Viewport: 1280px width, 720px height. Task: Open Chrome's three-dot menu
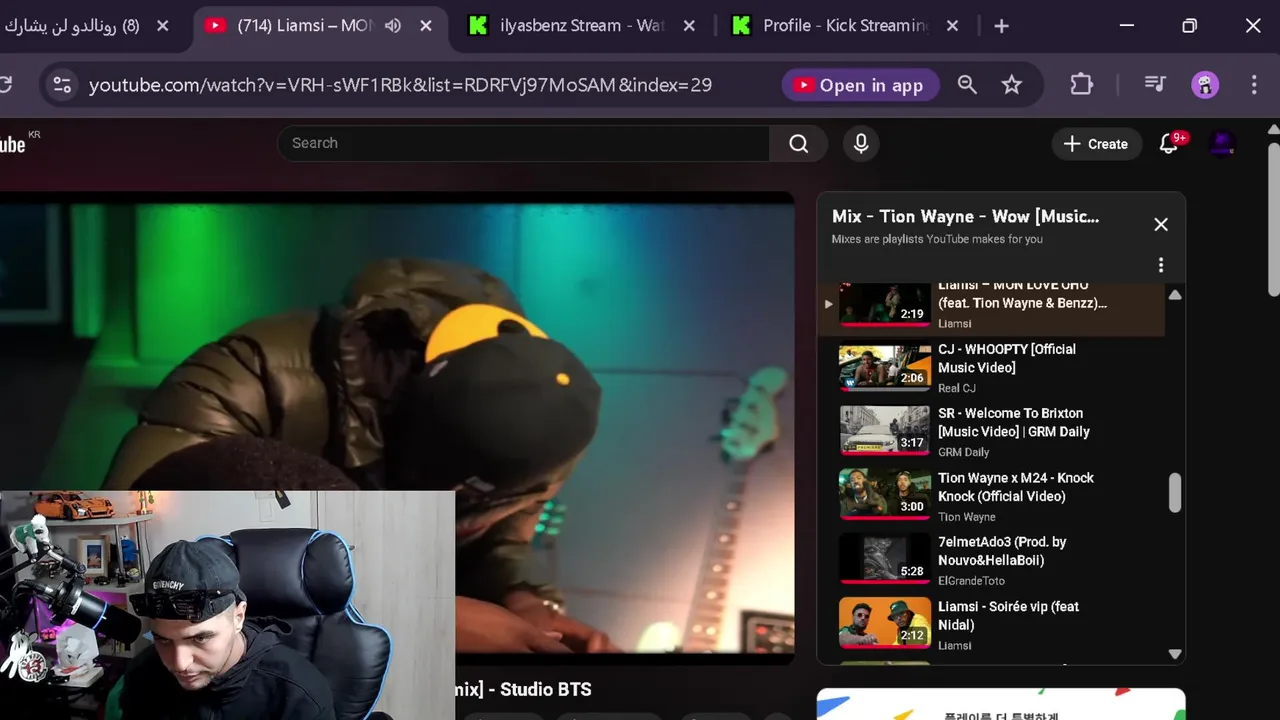coord(1254,85)
